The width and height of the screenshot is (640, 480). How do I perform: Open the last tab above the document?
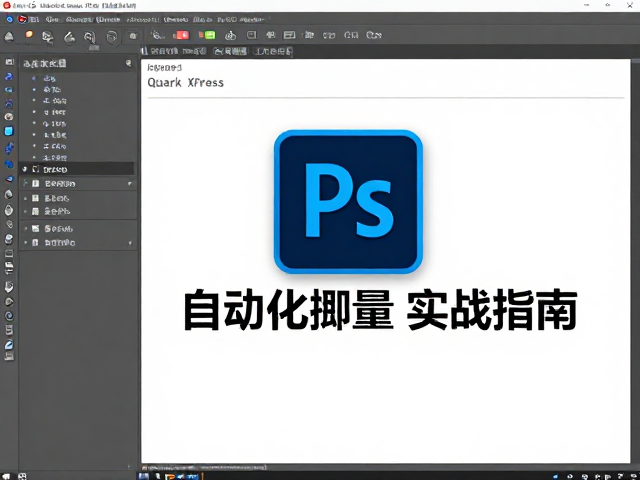click(x=273, y=51)
